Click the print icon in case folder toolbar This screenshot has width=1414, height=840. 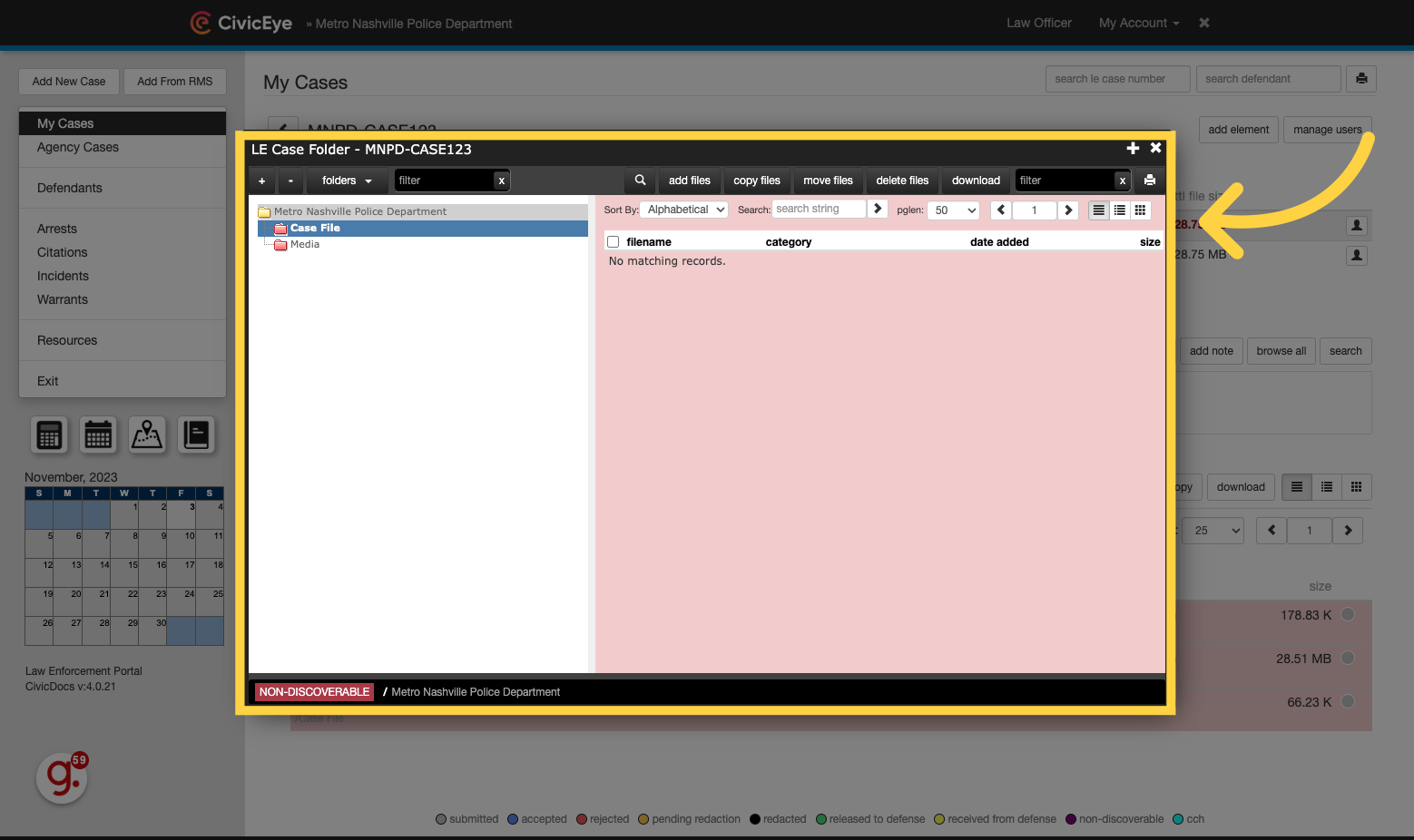pyautogui.click(x=1150, y=181)
